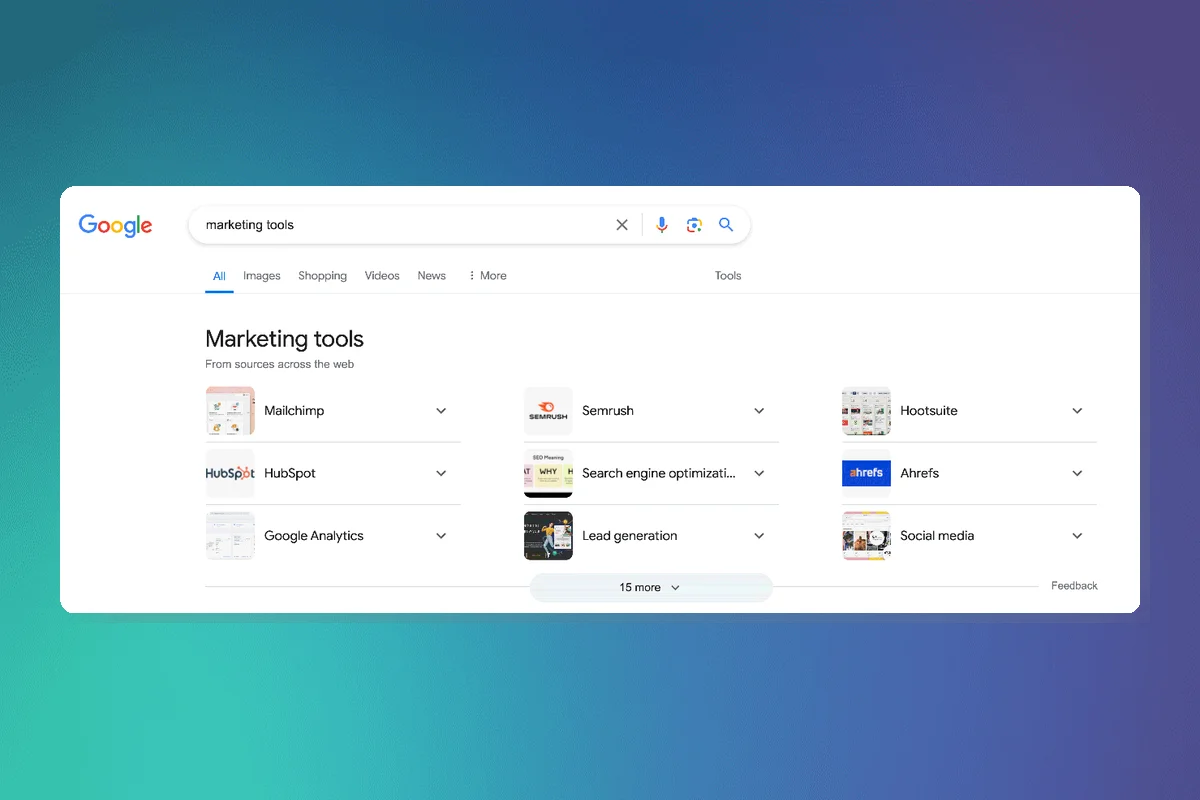Open the Semrush logo thumbnail
The width and height of the screenshot is (1200, 800).
tap(548, 411)
